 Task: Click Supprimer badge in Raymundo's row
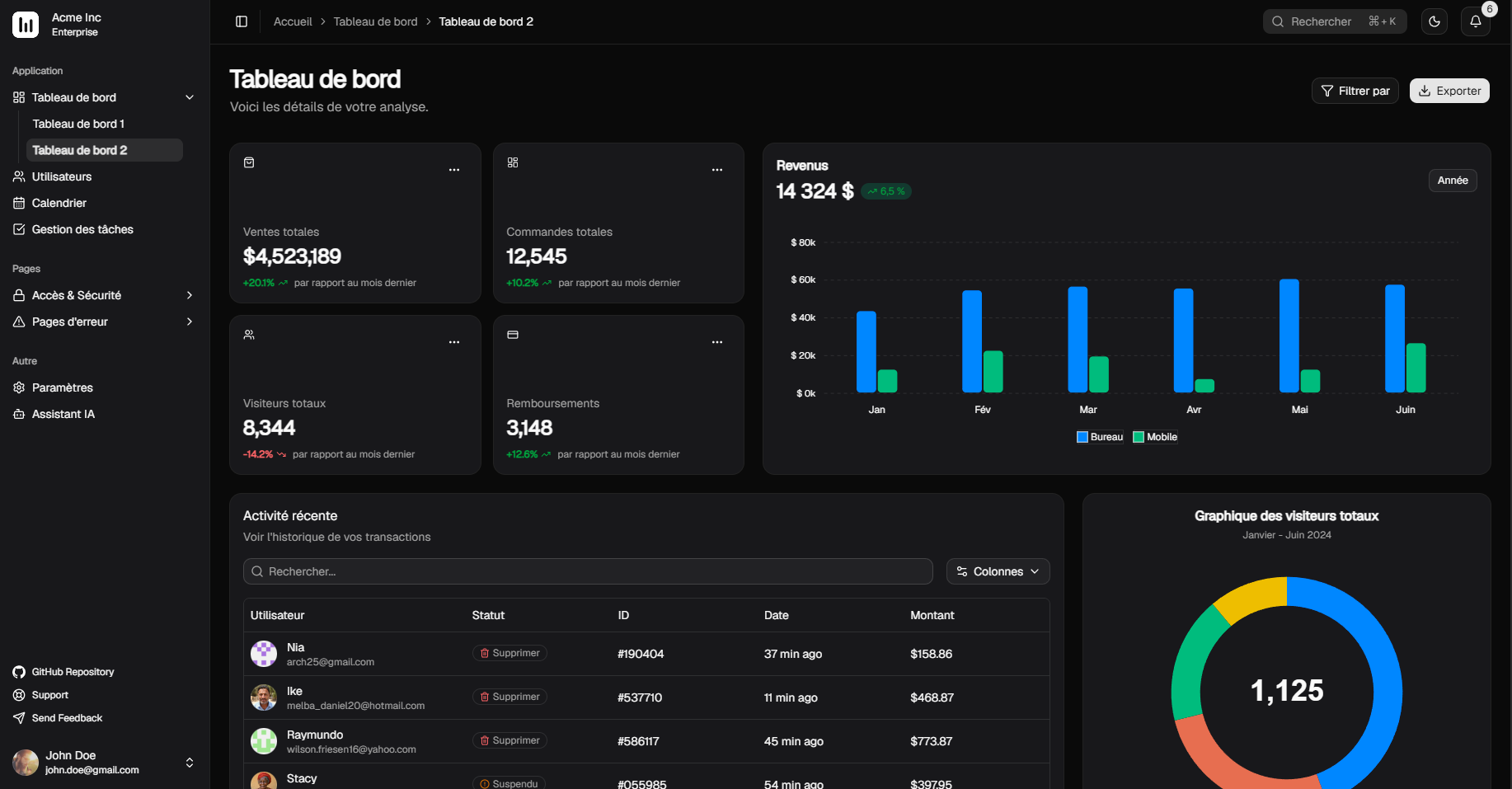pyautogui.click(x=509, y=740)
